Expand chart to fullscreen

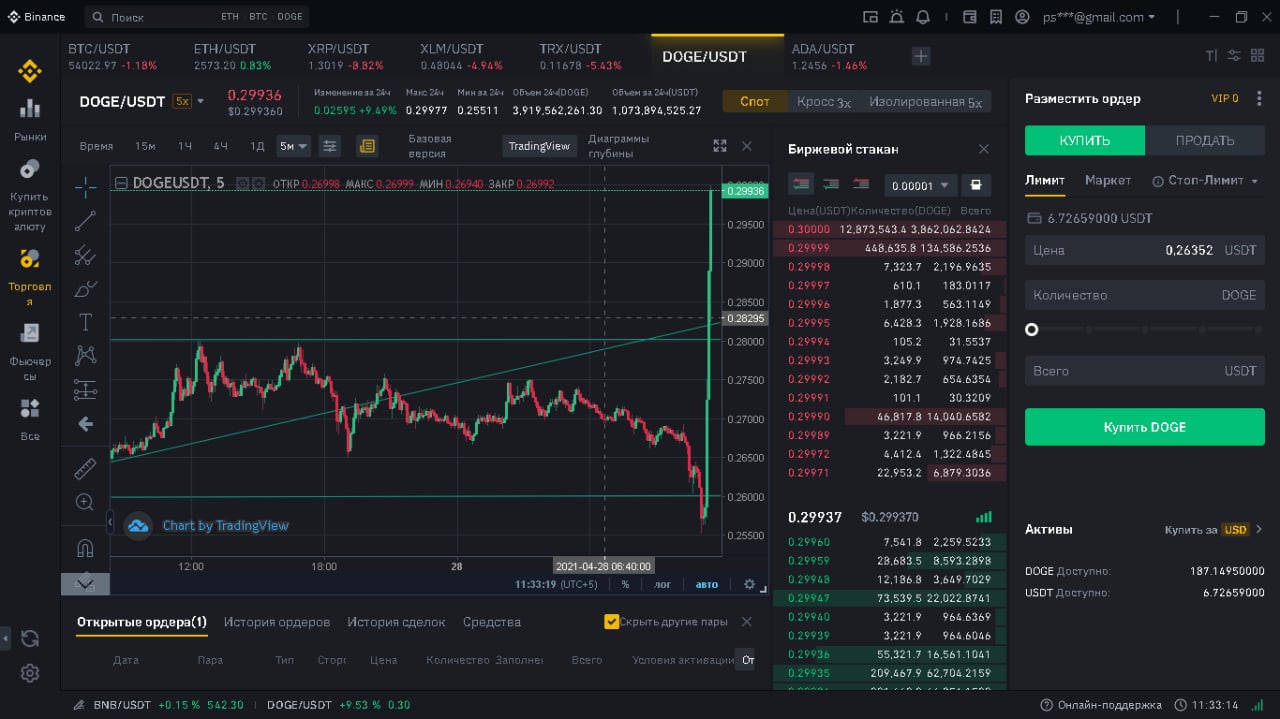[719, 146]
